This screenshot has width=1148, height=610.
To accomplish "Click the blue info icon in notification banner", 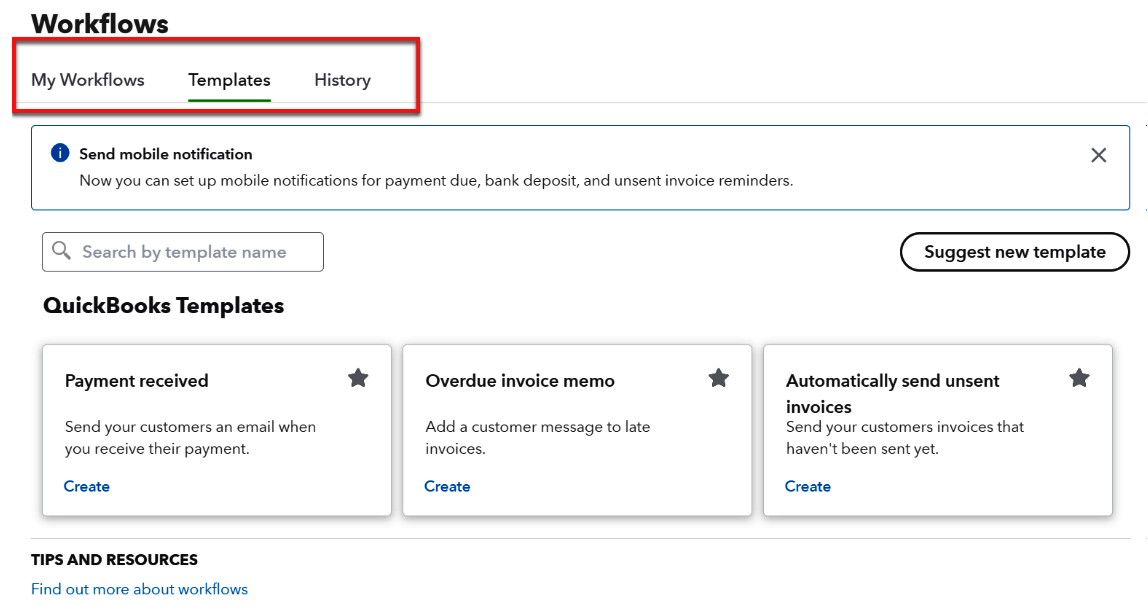I will pos(60,153).
